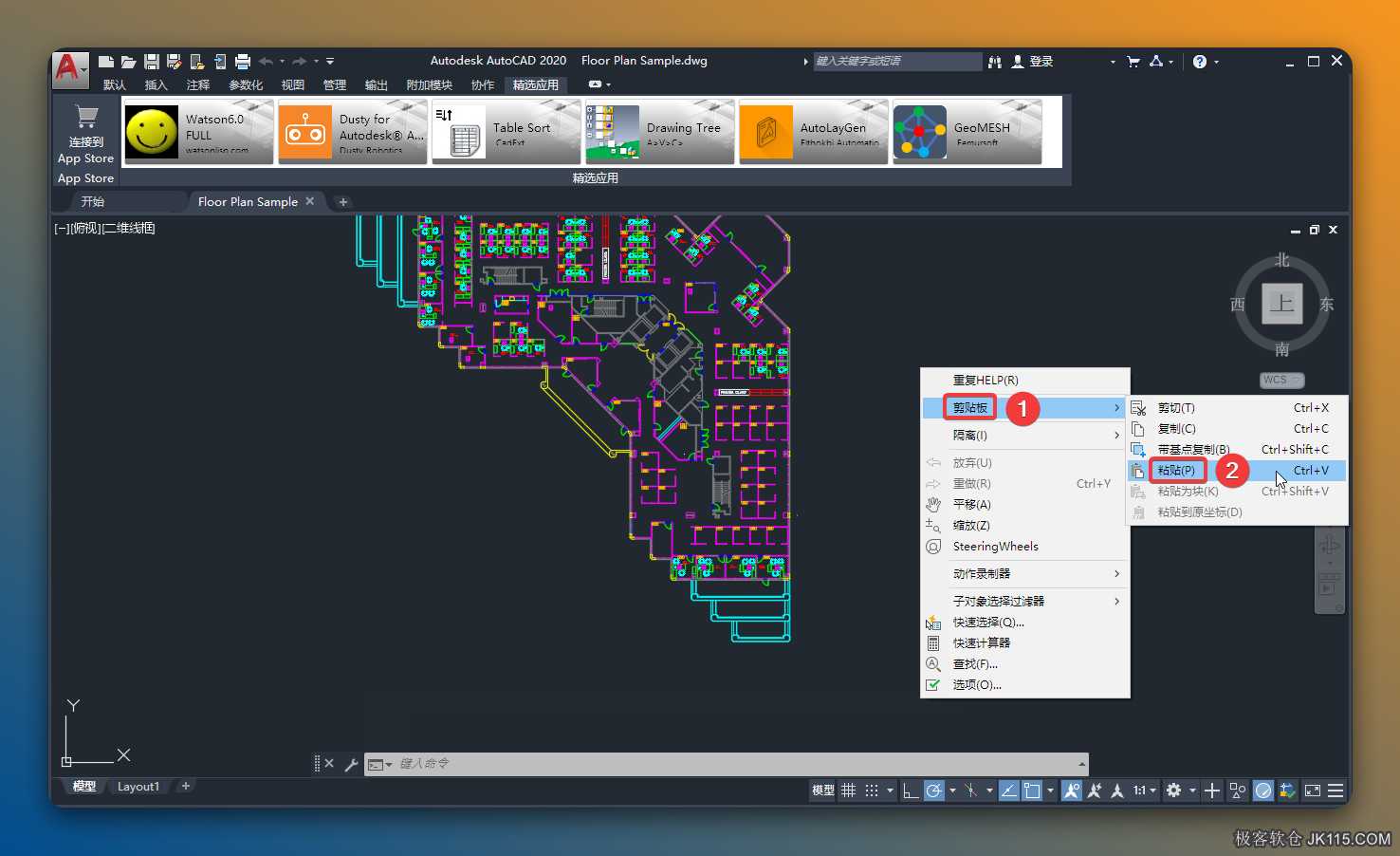
Task: Expand the Undo history dropdown arrow
Action: [x=282, y=62]
